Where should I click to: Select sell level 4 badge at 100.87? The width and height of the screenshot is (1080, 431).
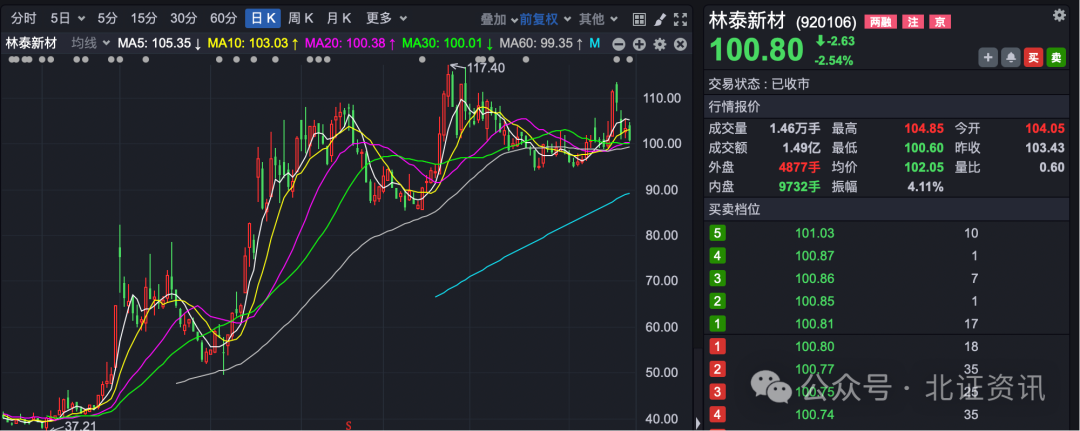(x=718, y=255)
